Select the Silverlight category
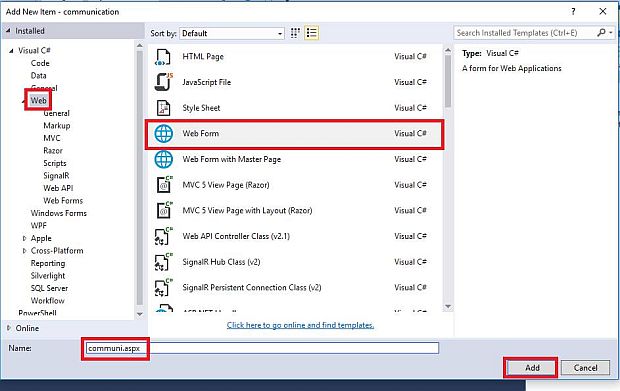This screenshot has height=391, width=620. (x=48, y=276)
